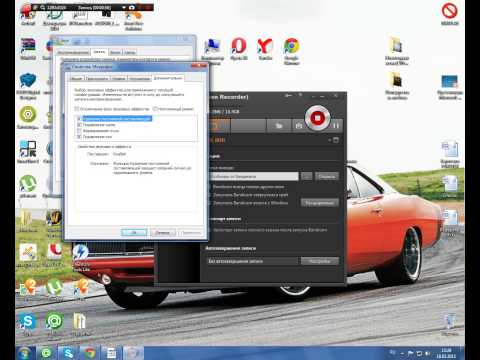This screenshot has width=480, height=360.
Task: Click 'Без автозавершения записи' field
Action: [x=252, y=261]
